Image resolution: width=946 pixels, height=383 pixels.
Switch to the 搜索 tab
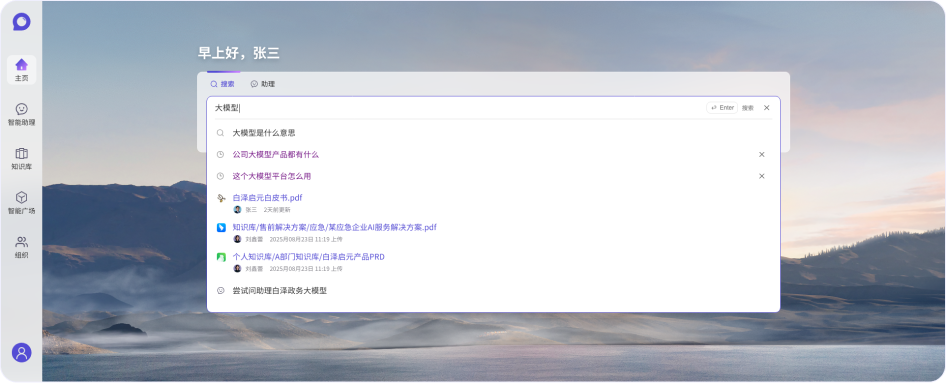tap(223, 84)
